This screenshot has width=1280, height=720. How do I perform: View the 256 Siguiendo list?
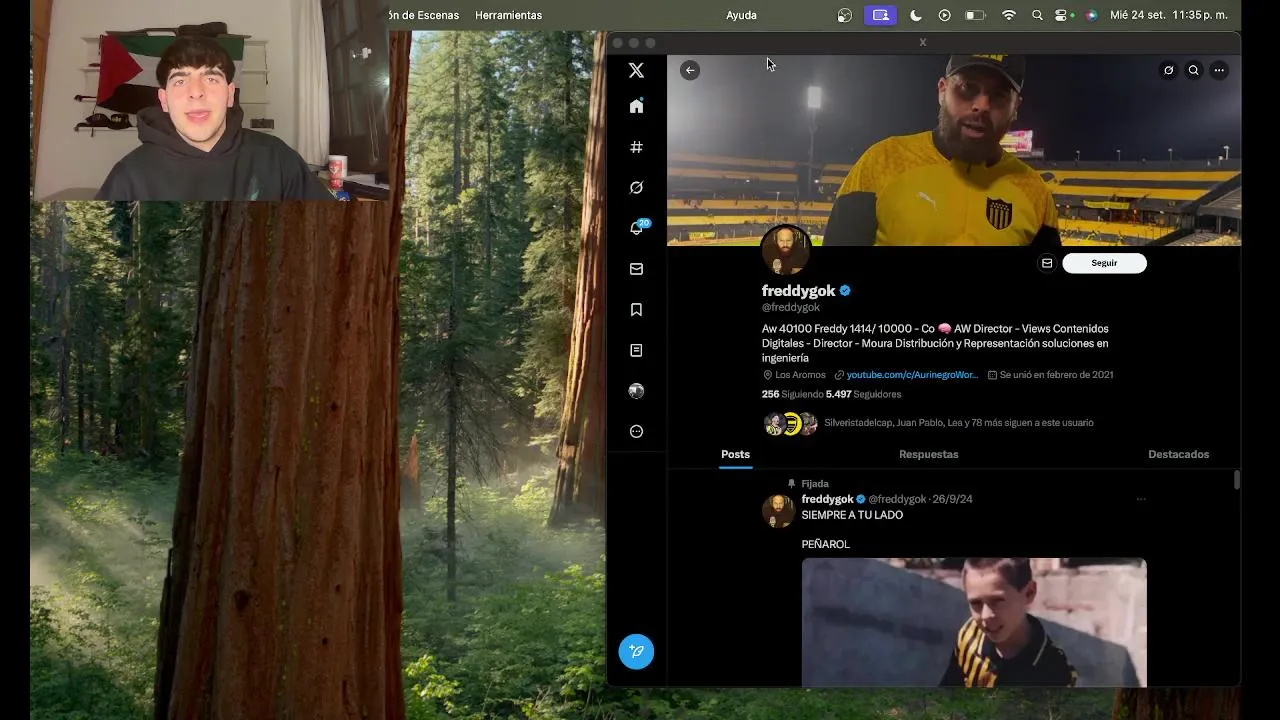click(792, 394)
